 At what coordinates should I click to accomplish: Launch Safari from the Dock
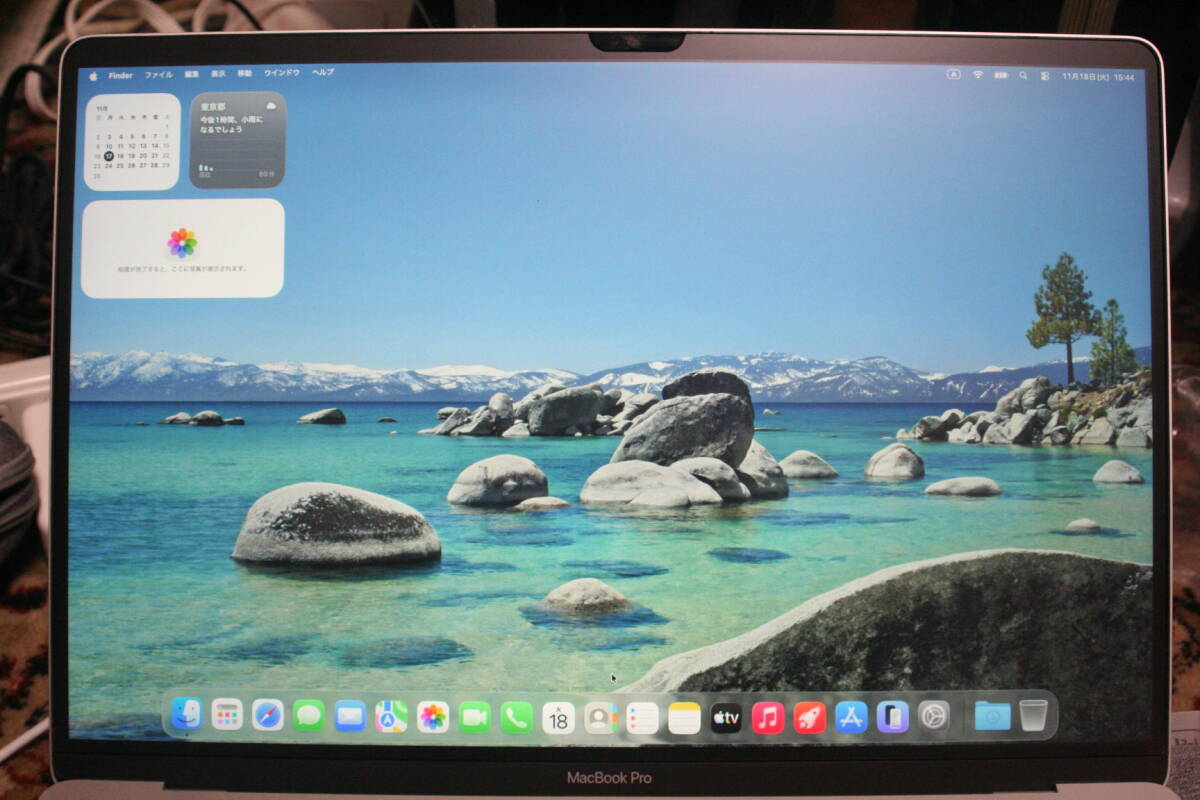coord(268,715)
